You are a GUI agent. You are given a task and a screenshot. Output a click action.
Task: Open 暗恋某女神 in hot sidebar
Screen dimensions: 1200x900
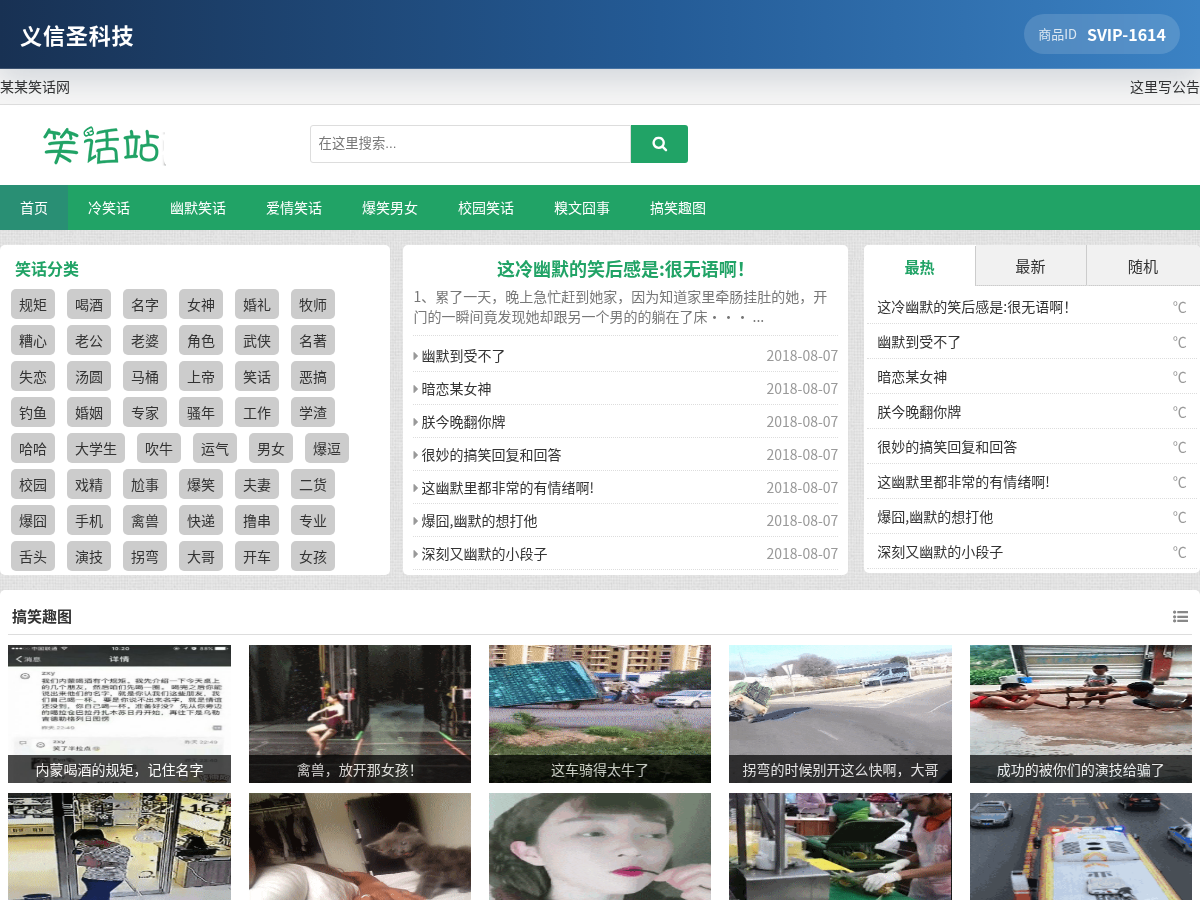click(912, 377)
